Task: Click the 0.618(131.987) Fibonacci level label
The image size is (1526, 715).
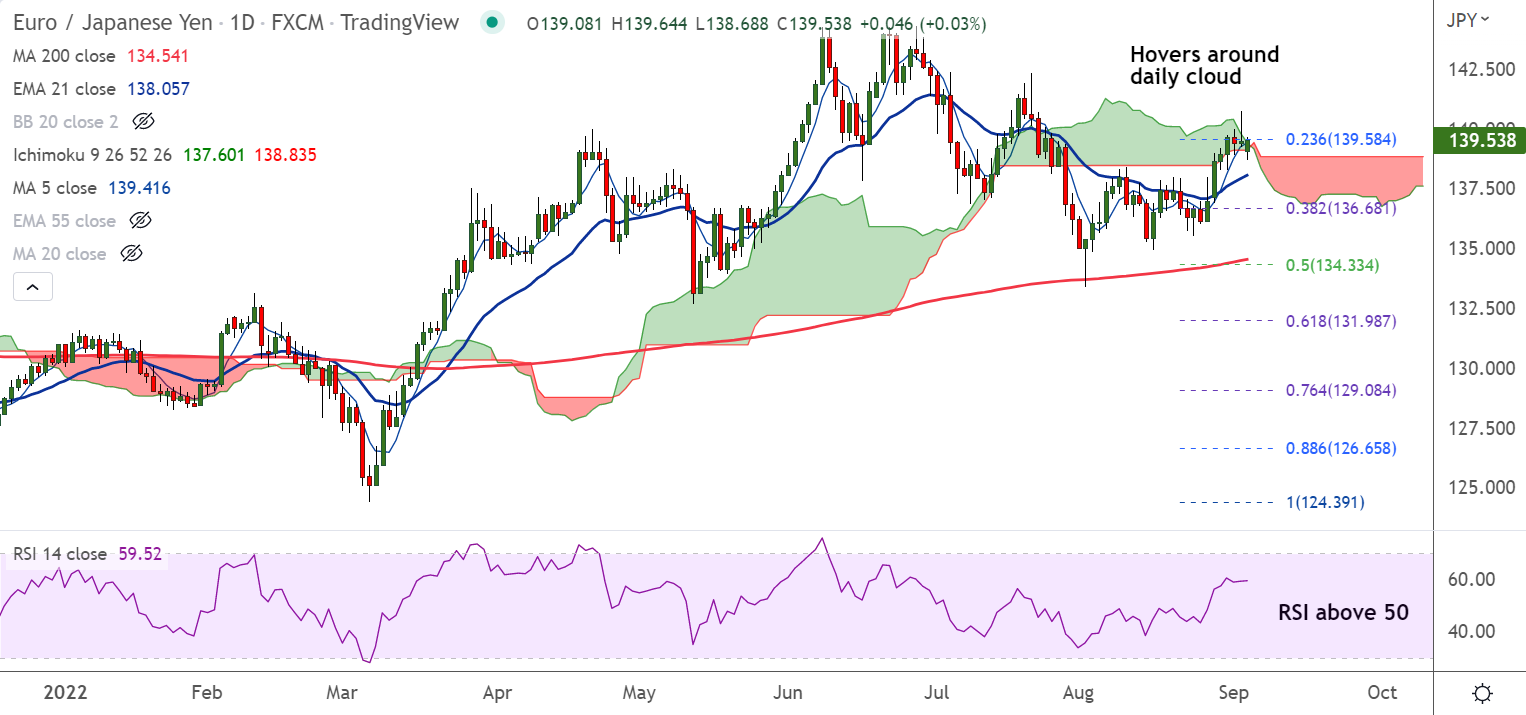Action: pyautogui.click(x=1341, y=321)
